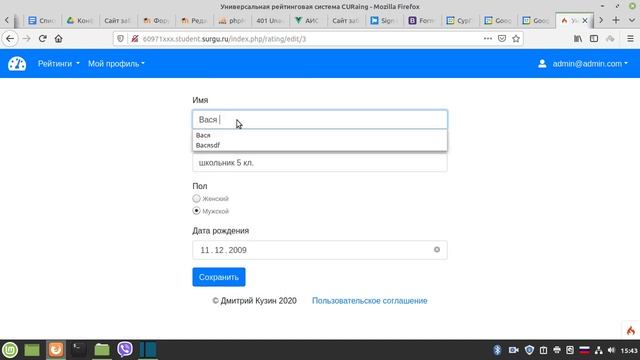
Task: Open the Firefox hamburger menu
Action: coord(630,39)
